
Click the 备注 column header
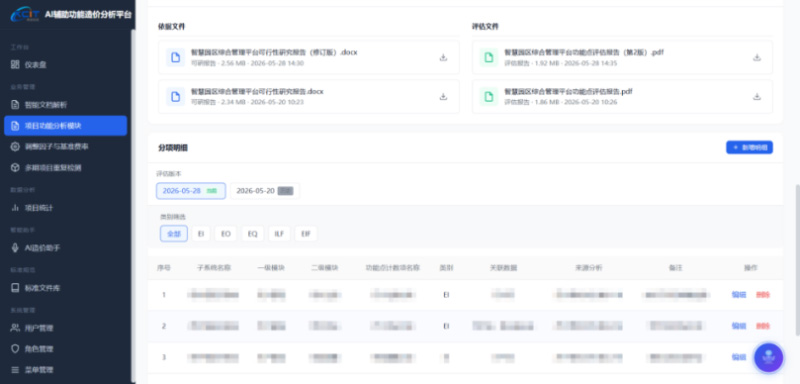(x=676, y=267)
